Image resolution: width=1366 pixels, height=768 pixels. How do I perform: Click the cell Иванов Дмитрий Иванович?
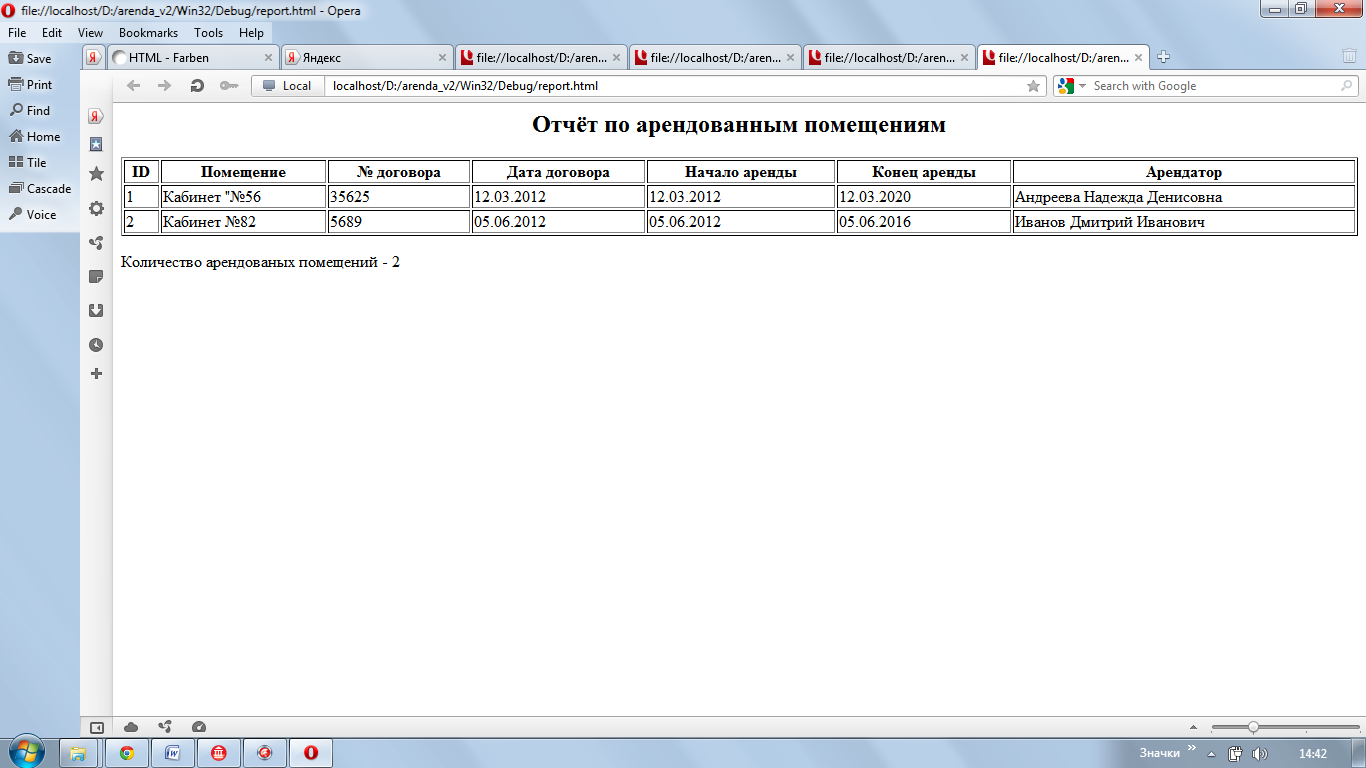tap(1184, 221)
